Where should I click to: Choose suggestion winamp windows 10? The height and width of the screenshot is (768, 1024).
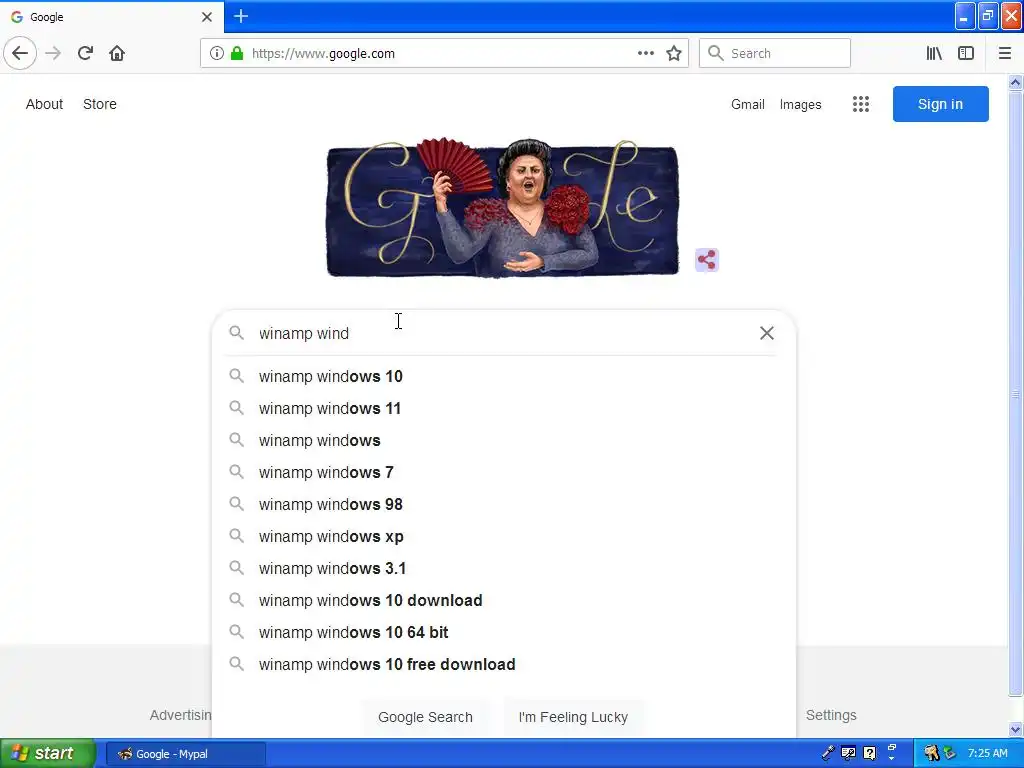[x=504, y=376]
